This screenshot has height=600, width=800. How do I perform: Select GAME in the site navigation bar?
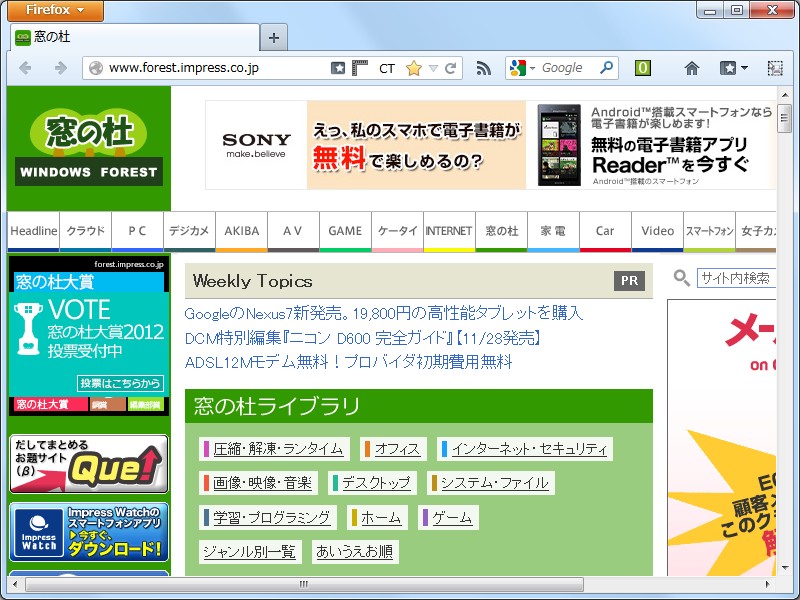(x=345, y=231)
